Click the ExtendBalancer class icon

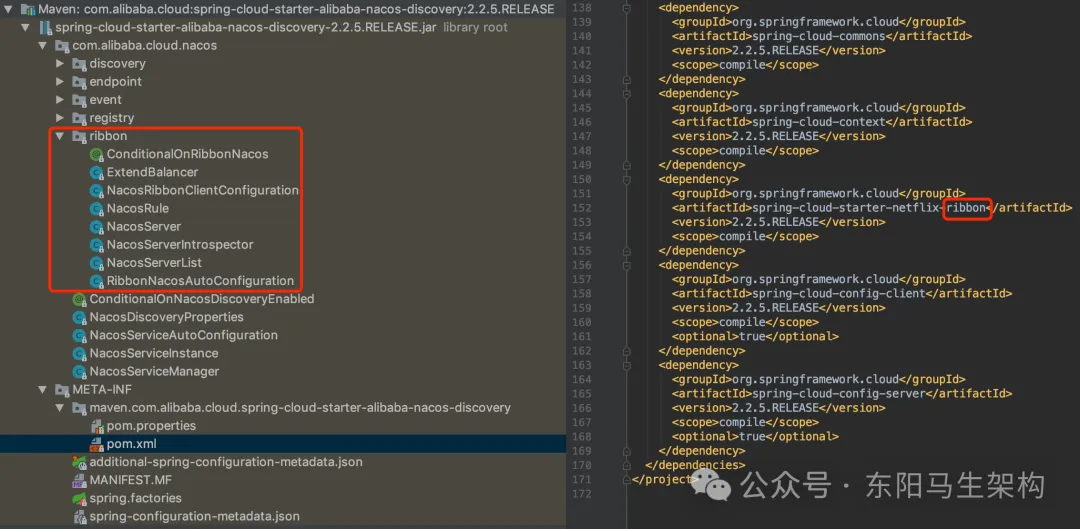point(96,172)
